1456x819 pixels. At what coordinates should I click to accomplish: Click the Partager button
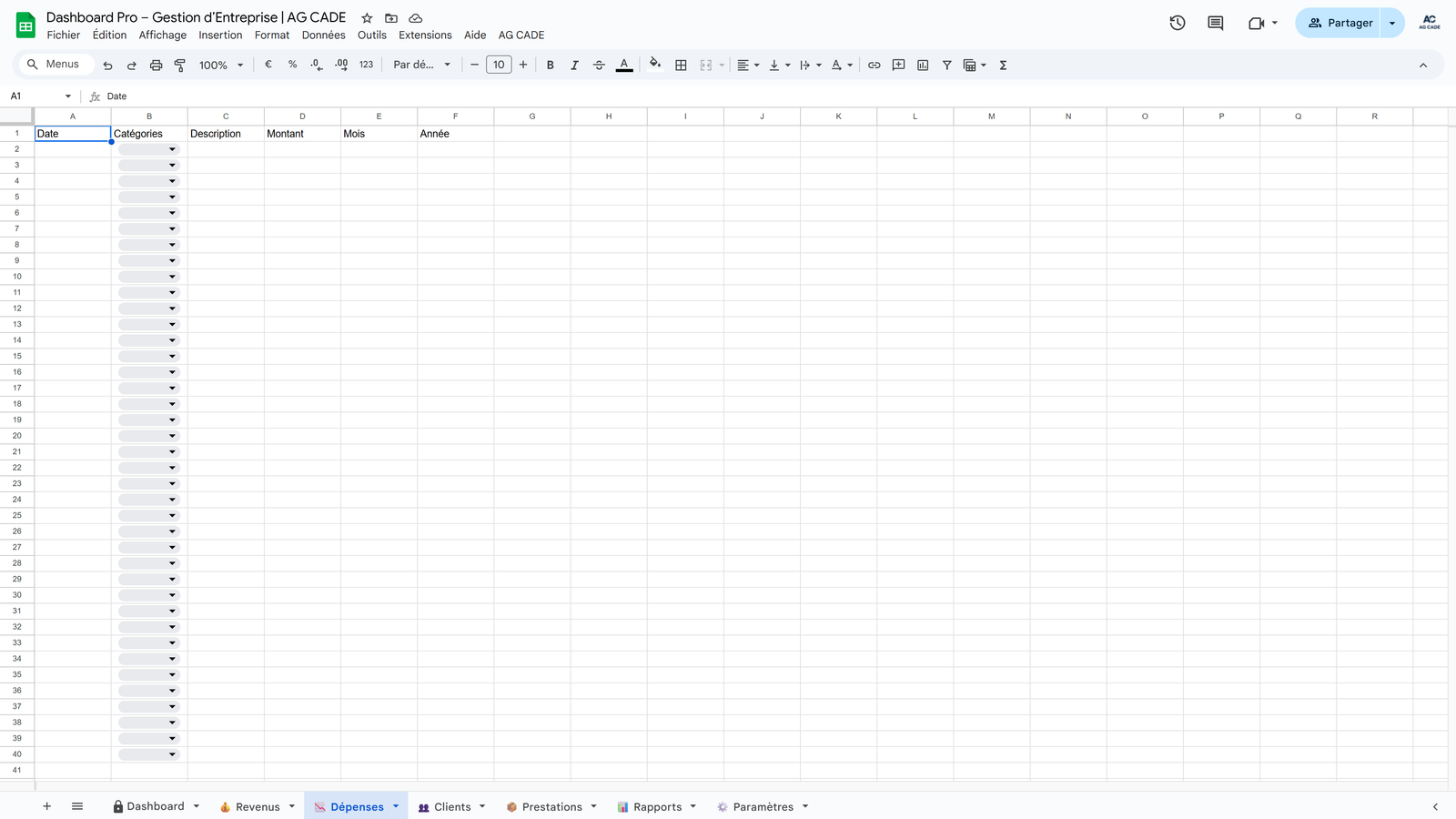pos(1340,23)
